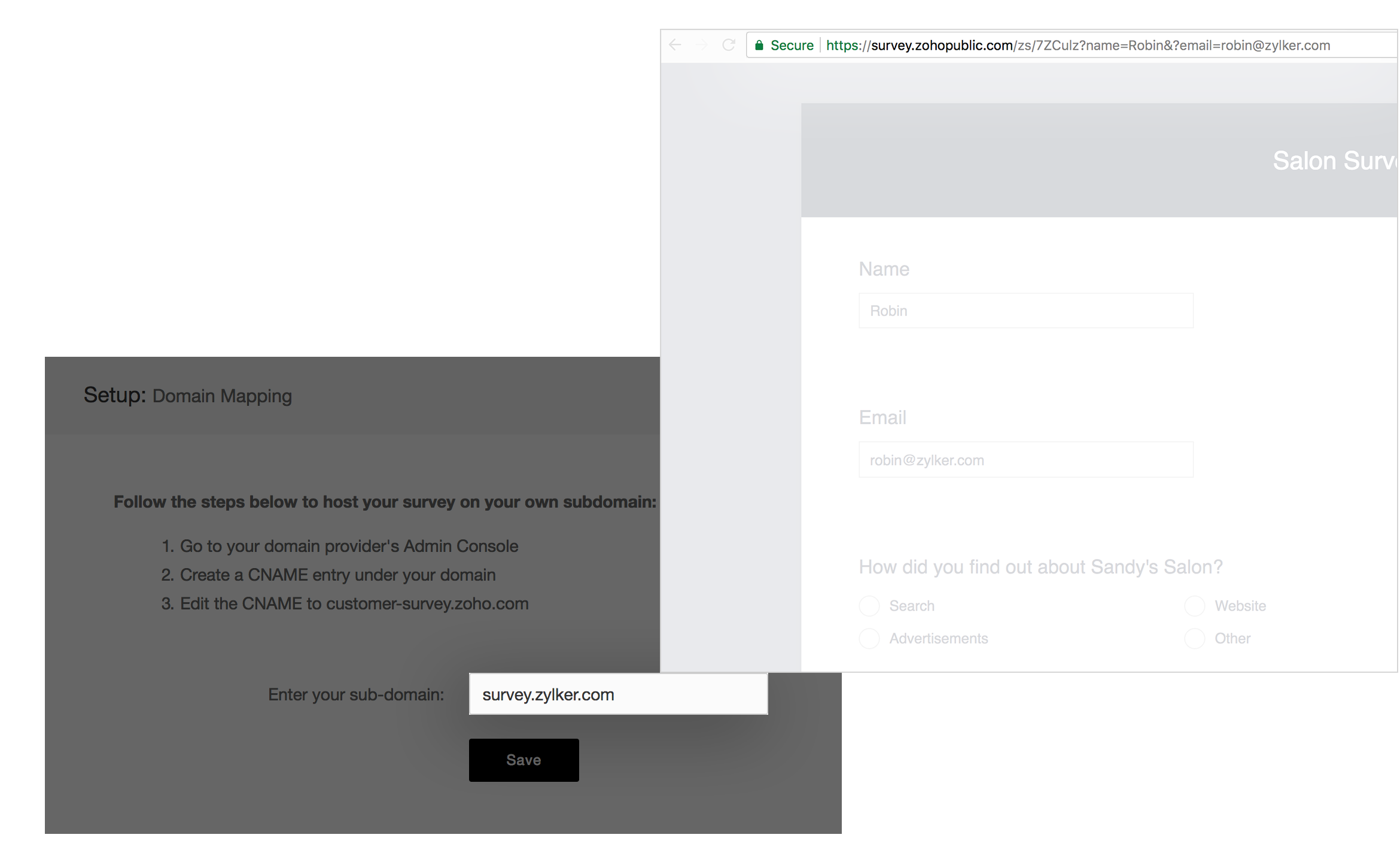The width and height of the screenshot is (1400, 868).
Task: Click the browser reload icon
Action: (x=728, y=45)
